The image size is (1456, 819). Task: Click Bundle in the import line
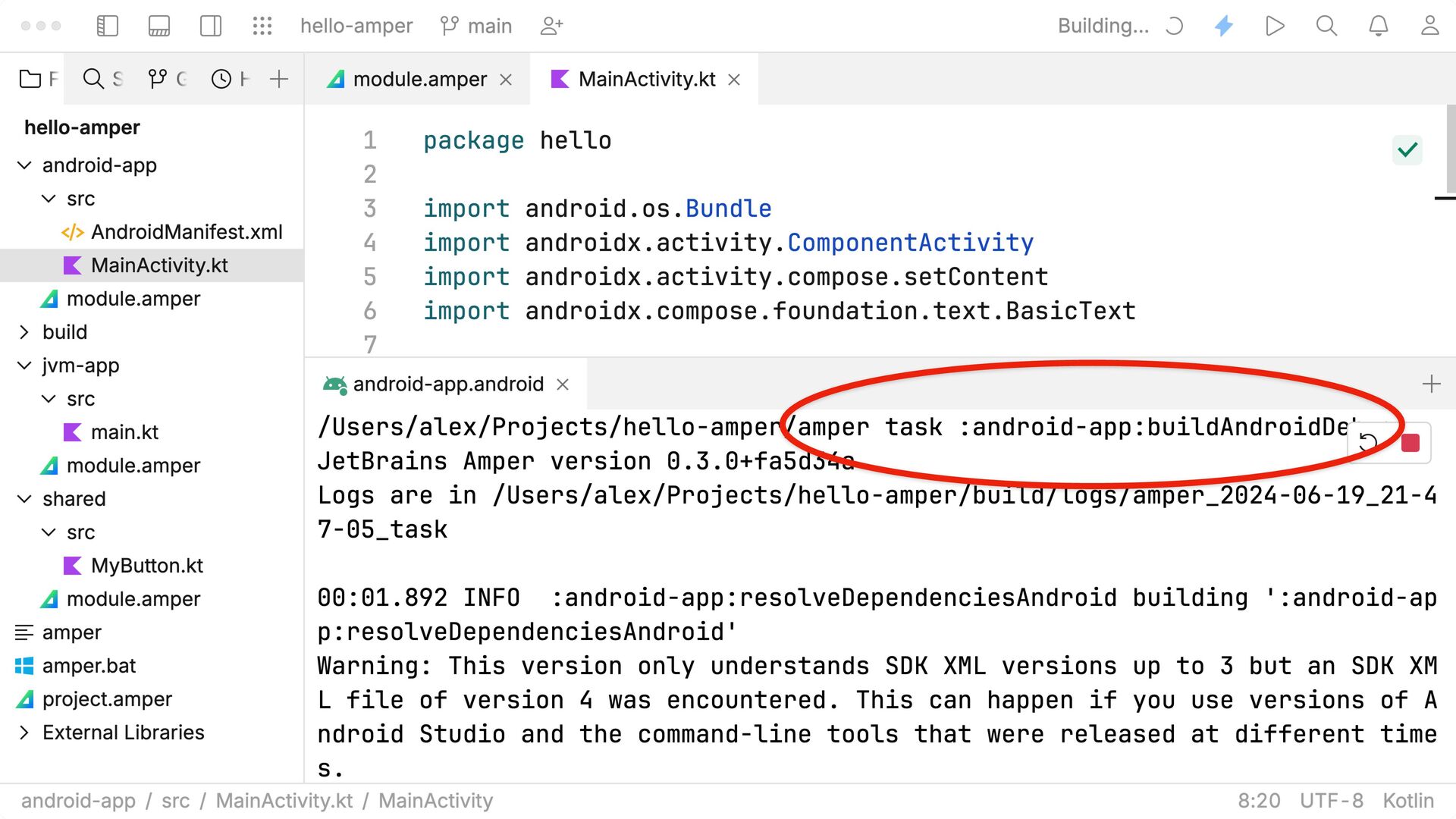[x=729, y=209]
